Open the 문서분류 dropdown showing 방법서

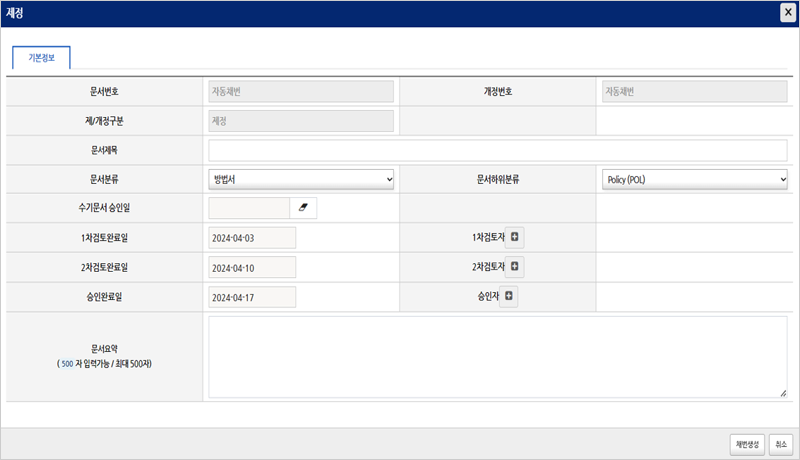(301, 179)
